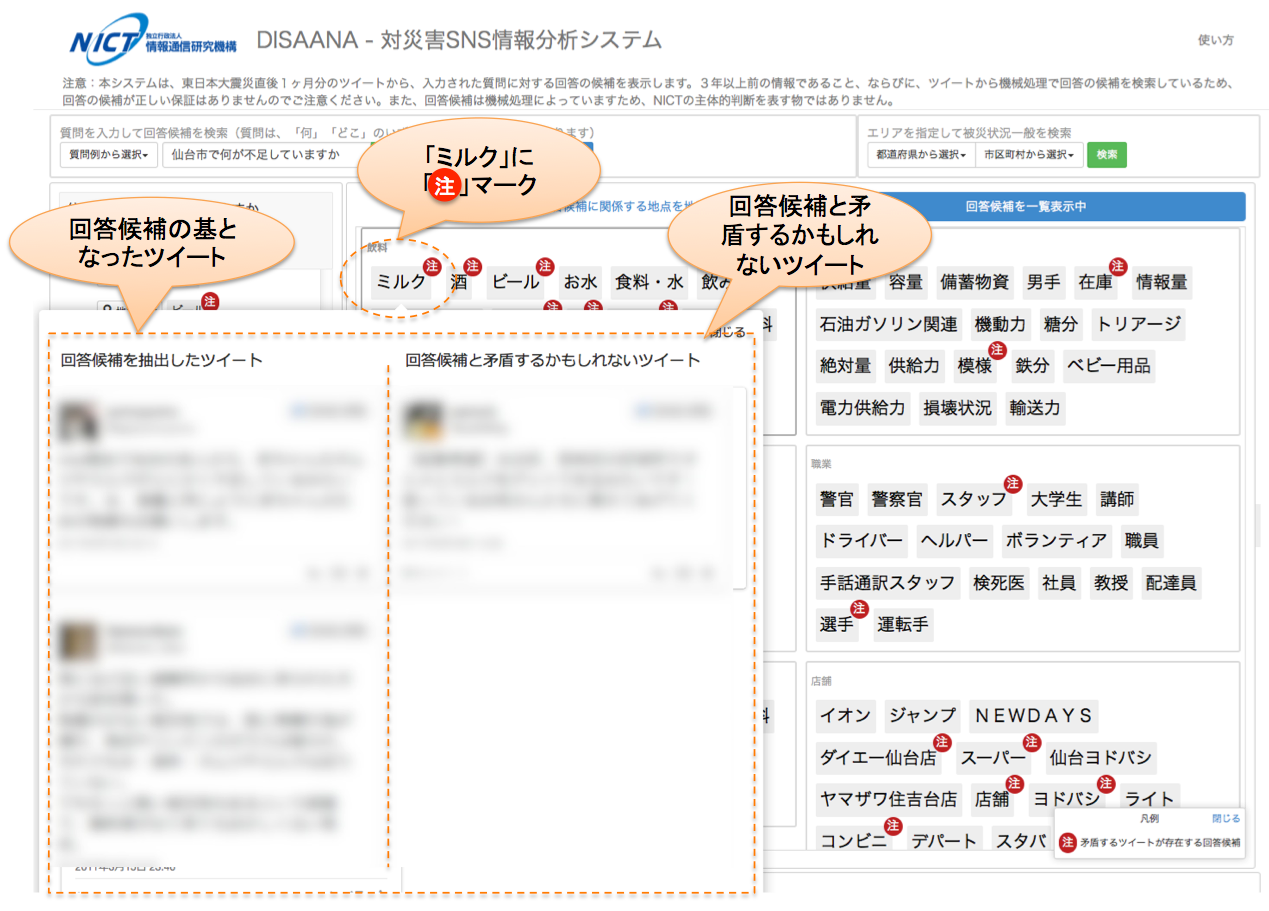Choose the 容量 tag
The image size is (1269, 911).
[906, 282]
